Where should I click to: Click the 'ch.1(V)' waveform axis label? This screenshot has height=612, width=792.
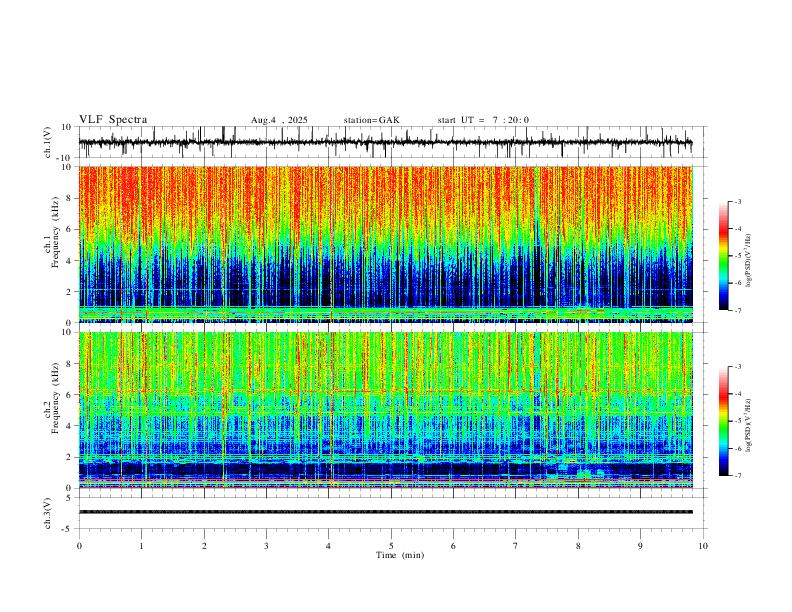pos(48,142)
